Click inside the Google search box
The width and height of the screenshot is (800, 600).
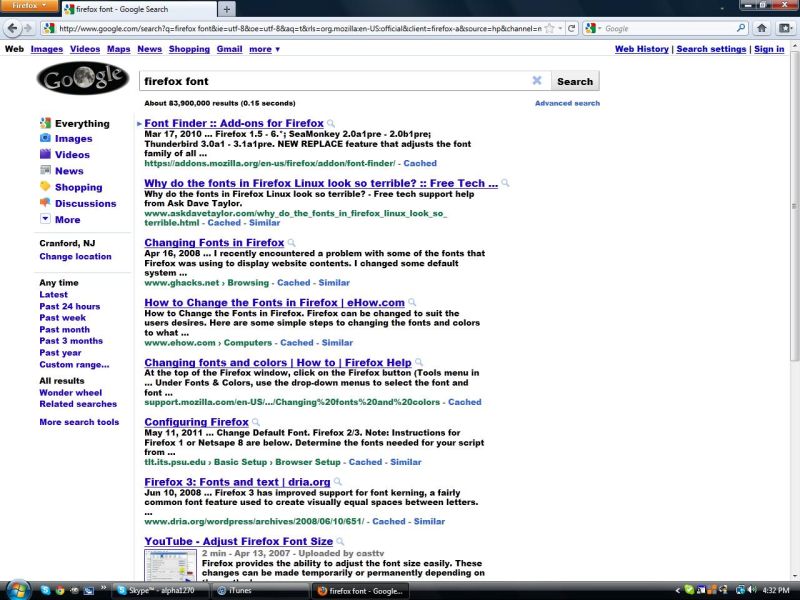300,81
